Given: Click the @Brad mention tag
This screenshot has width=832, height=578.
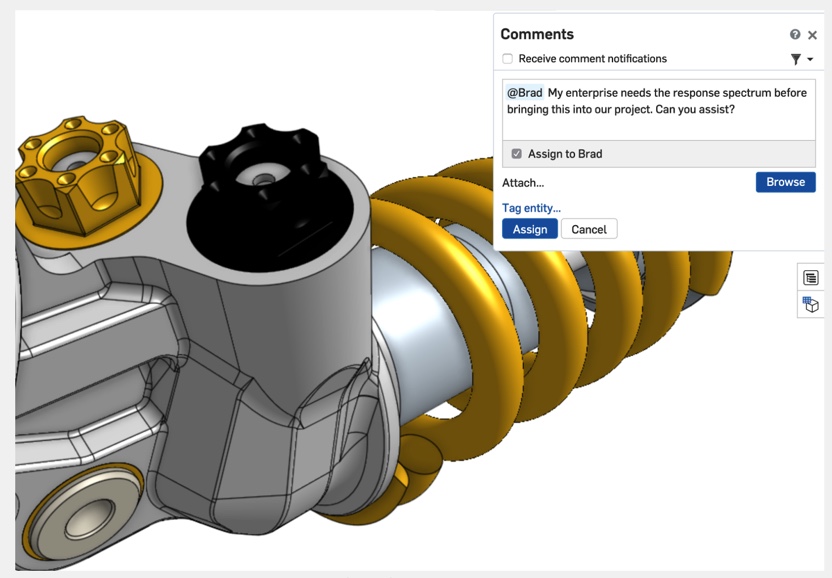Looking at the screenshot, I should coord(524,93).
